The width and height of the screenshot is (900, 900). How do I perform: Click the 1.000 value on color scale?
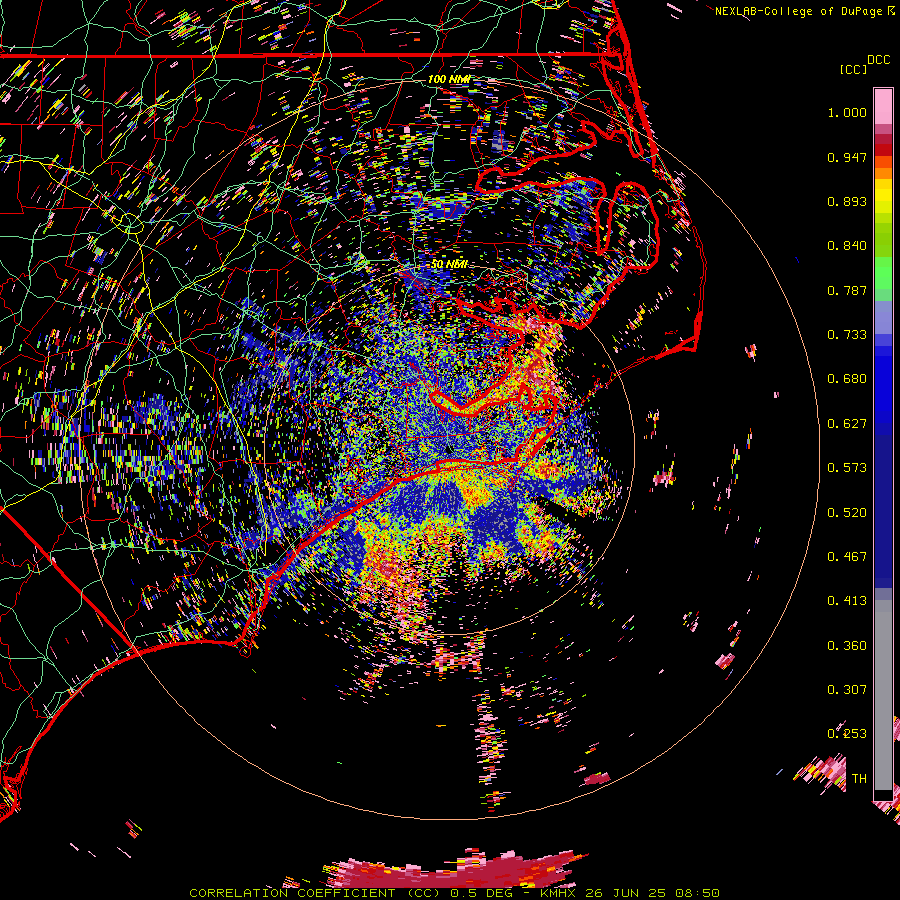tap(847, 112)
